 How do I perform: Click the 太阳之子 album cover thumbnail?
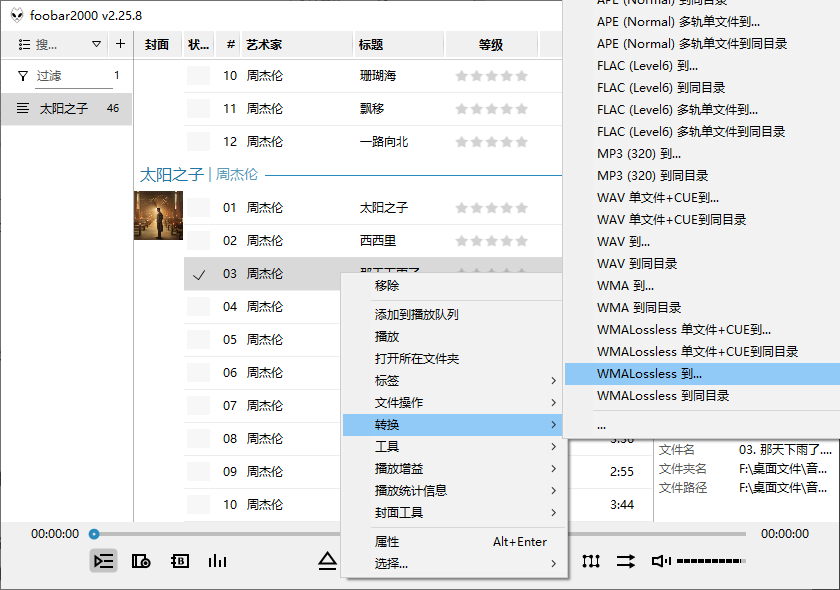[x=159, y=215]
